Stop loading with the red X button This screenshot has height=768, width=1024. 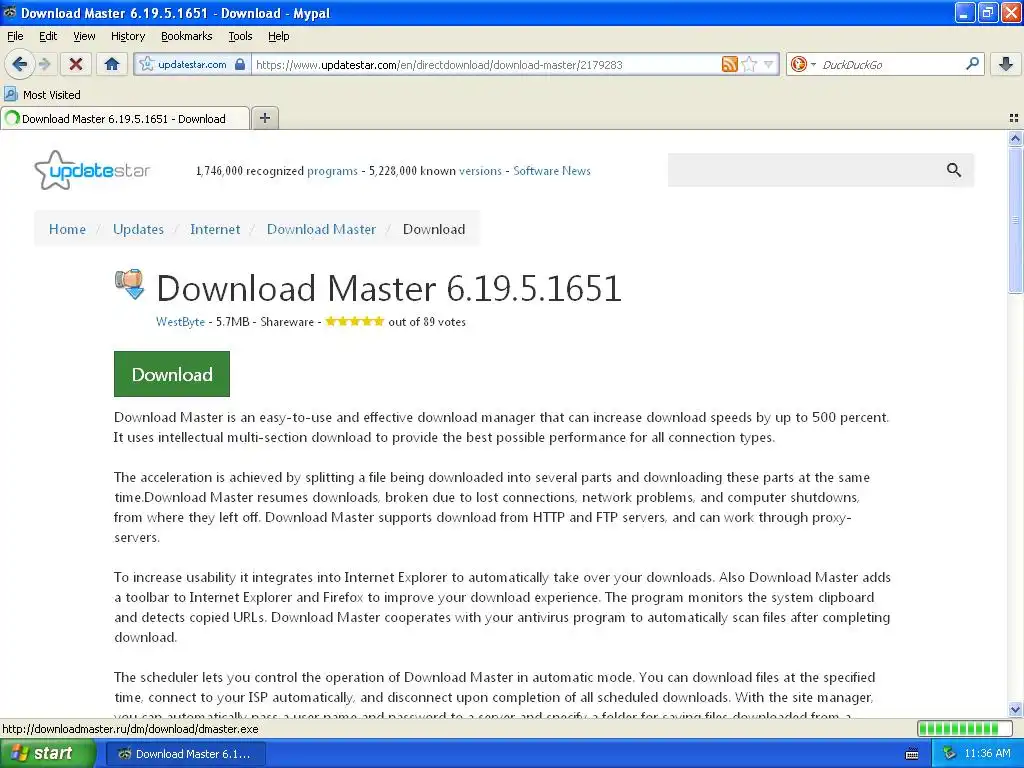(76, 64)
